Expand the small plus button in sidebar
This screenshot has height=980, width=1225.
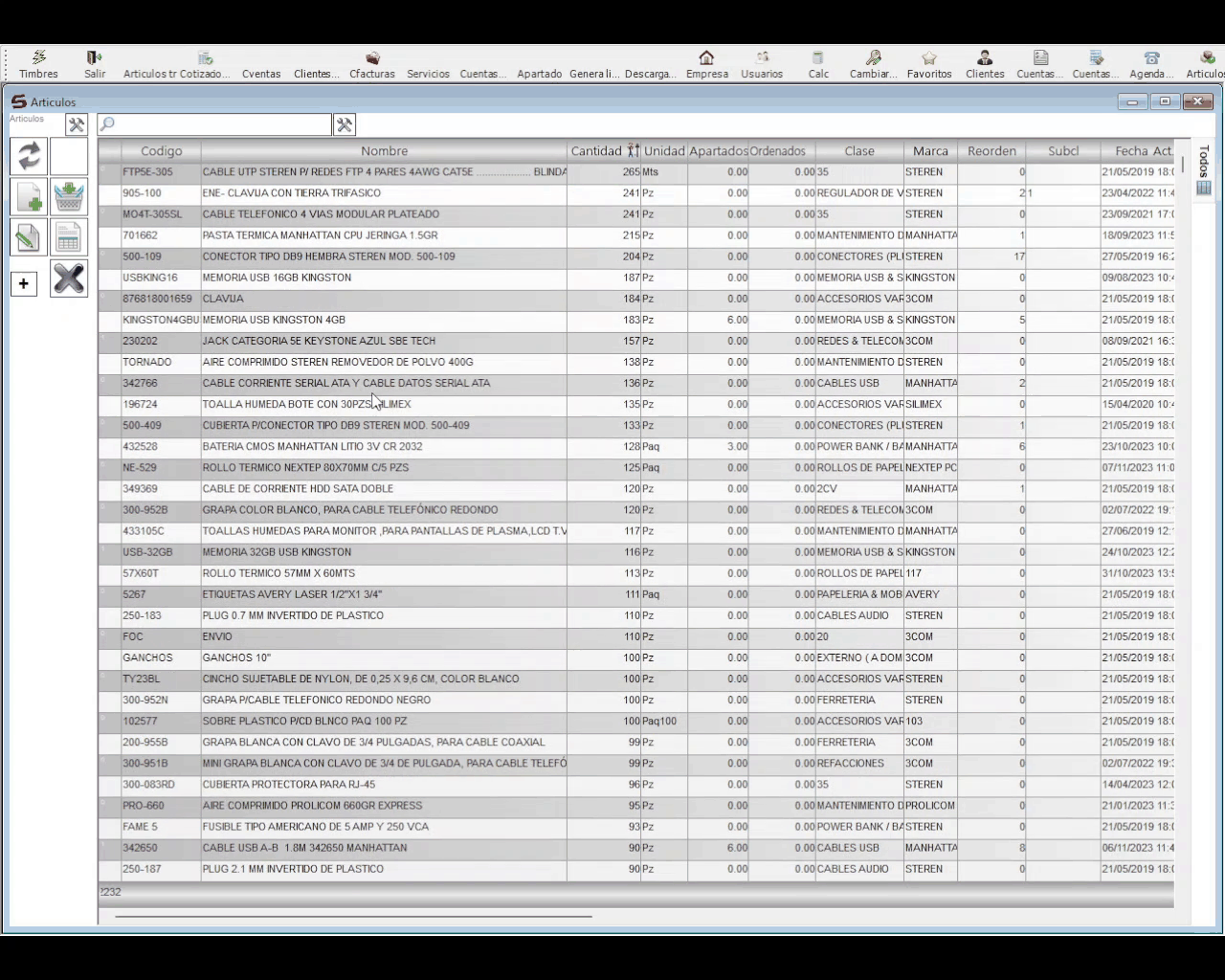point(24,283)
